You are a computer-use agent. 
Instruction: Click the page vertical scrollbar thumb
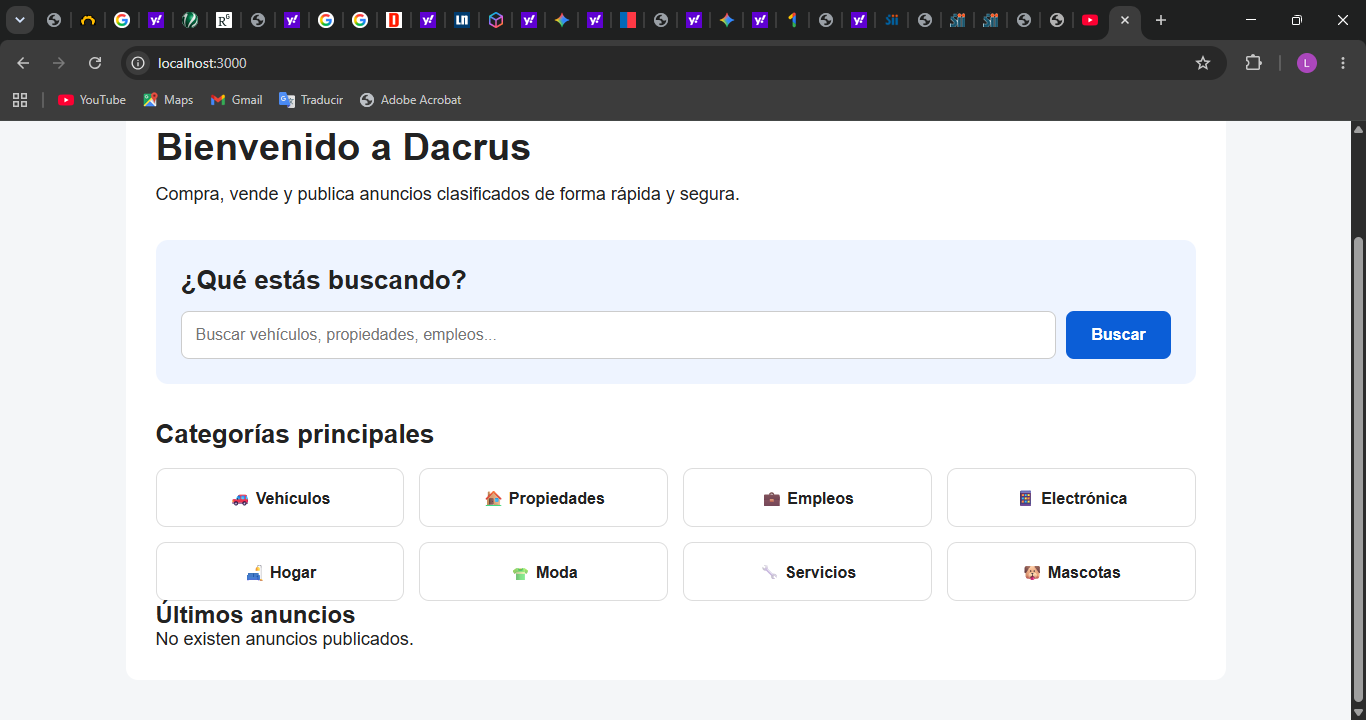[1358, 469]
